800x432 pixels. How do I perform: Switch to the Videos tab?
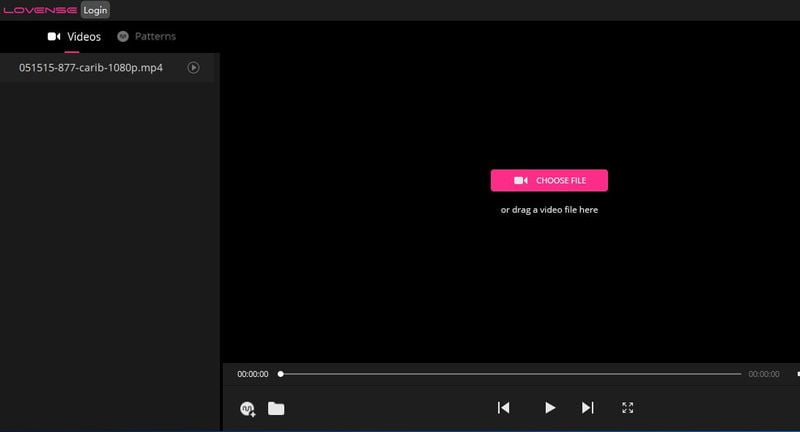(x=74, y=37)
